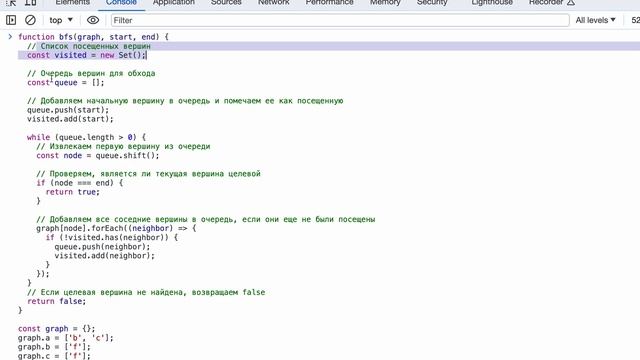Viewport: 640px width, 360px height.
Task: Click the line 'const node = queue.shift();'
Action: (98, 156)
